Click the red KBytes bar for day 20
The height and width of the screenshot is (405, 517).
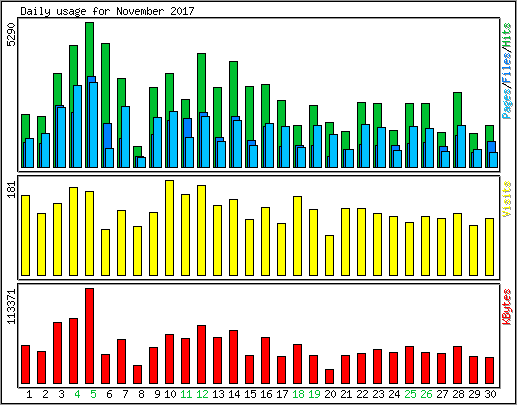[x=329, y=376]
